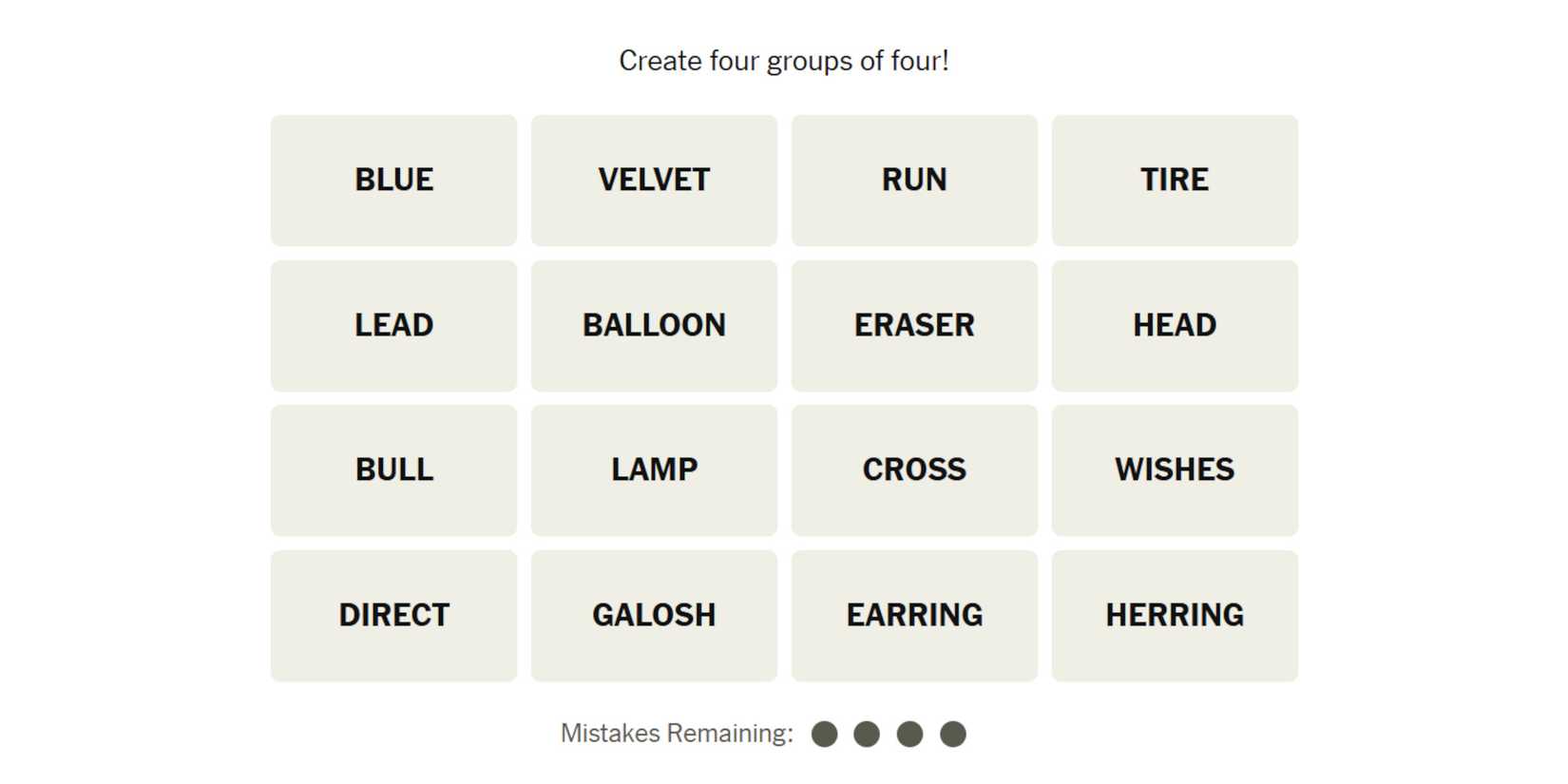1568x784 pixels.
Task: Tap the HEAD word tile
Action: tap(1175, 326)
